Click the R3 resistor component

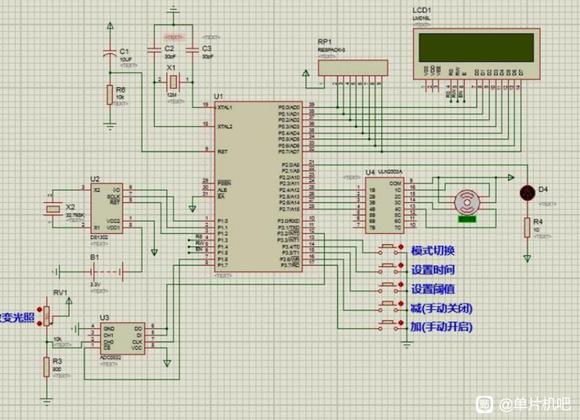click(47, 367)
